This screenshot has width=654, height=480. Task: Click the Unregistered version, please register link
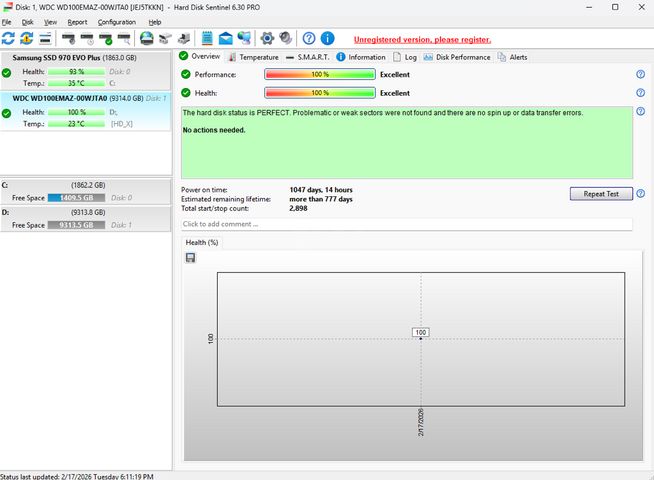pyautogui.click(x=422, y=40)
